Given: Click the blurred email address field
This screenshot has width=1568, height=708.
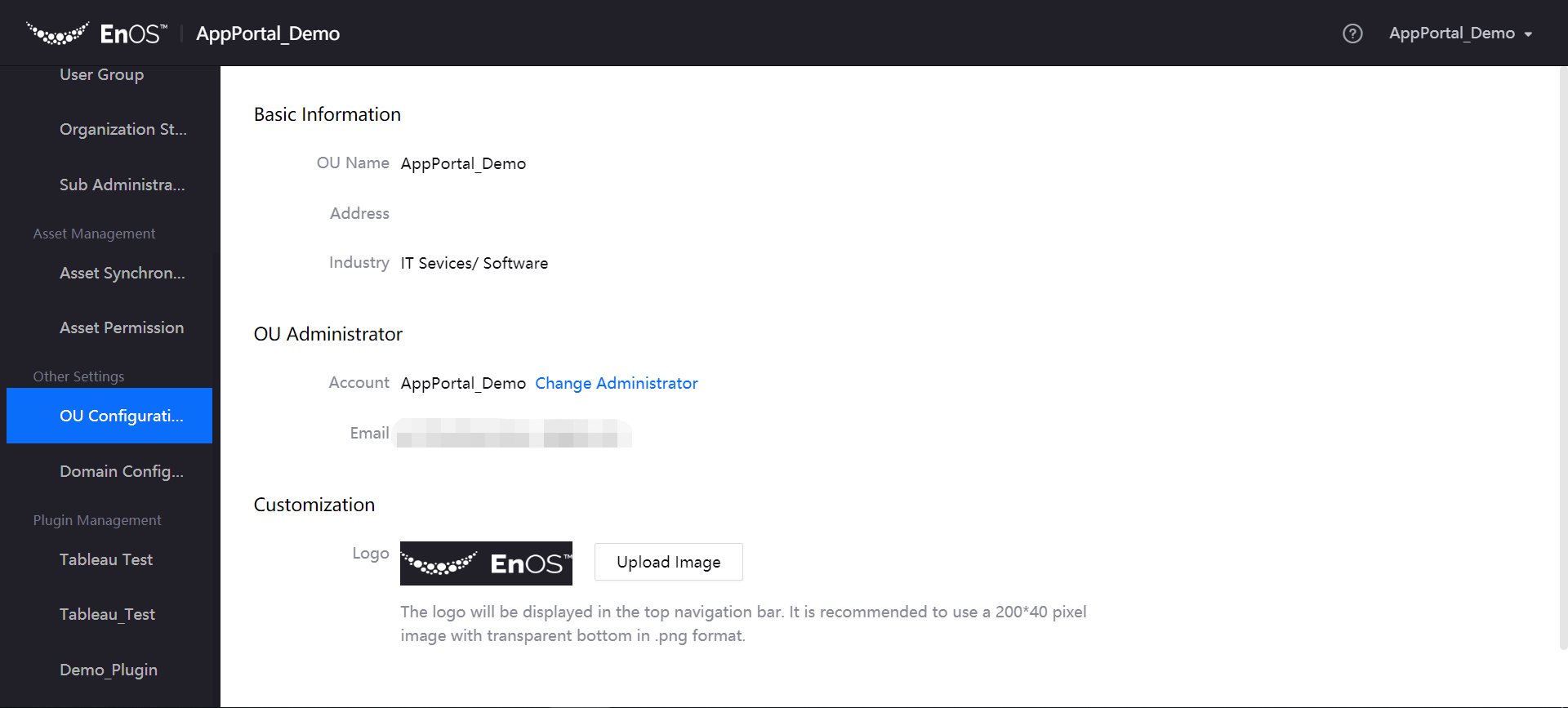Looking at the screenshot, I should click(512, 434).
